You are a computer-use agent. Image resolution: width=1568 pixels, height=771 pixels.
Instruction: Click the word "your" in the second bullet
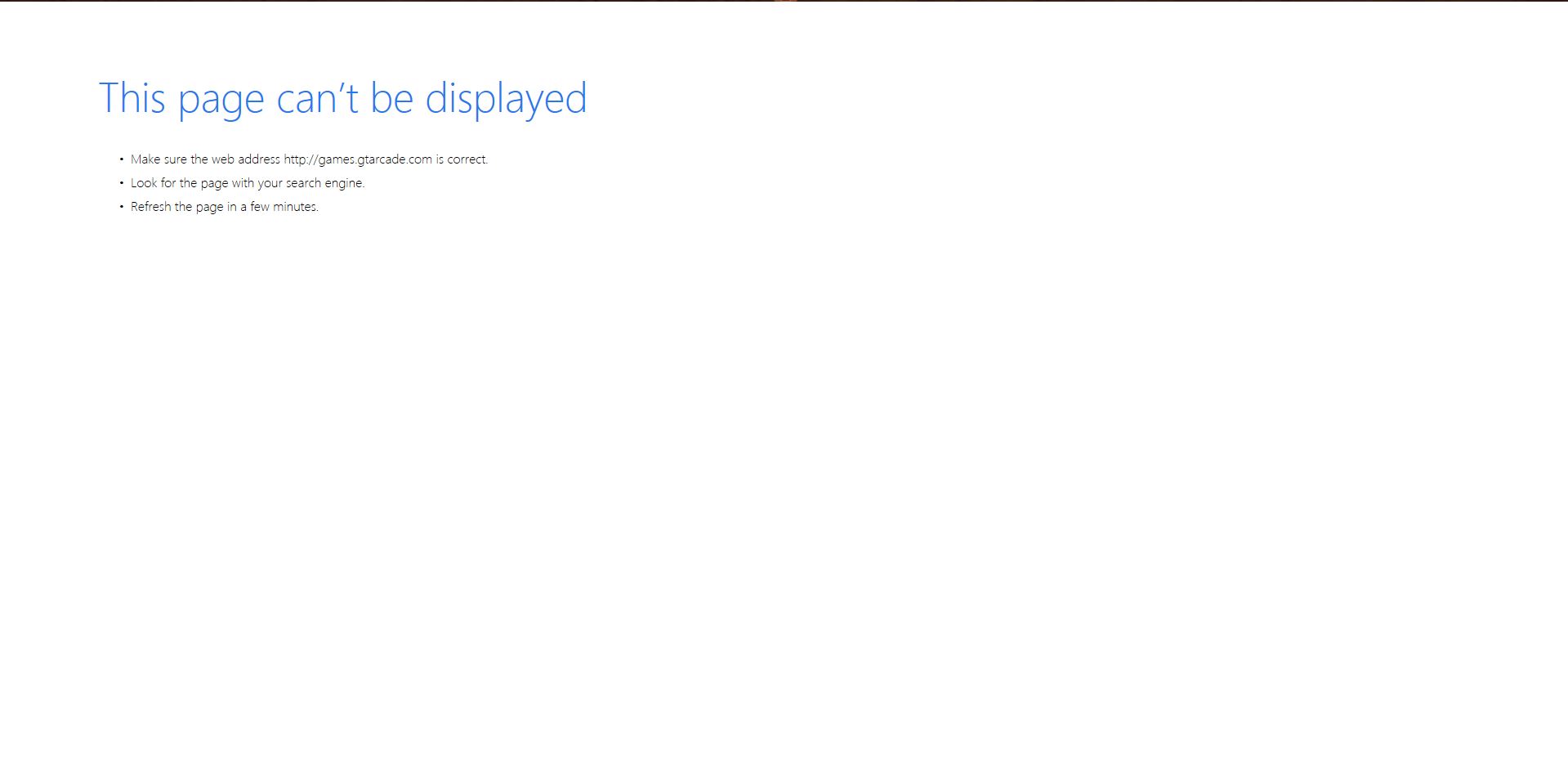click(x=270, y=183)
